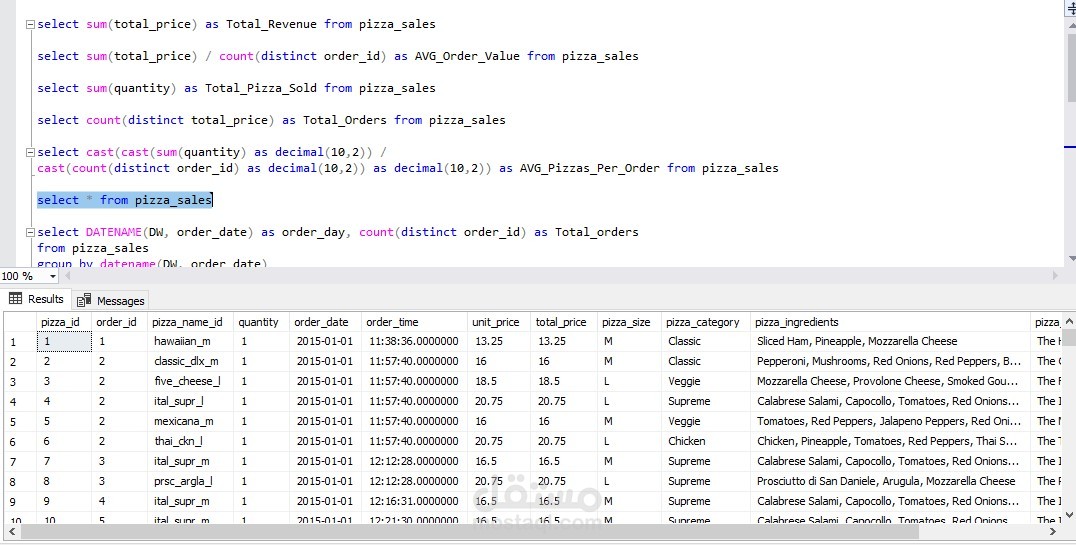Collapse the AVG_Pizzas_Per_Order query block

pyautogui.click(x=30, y=152)
